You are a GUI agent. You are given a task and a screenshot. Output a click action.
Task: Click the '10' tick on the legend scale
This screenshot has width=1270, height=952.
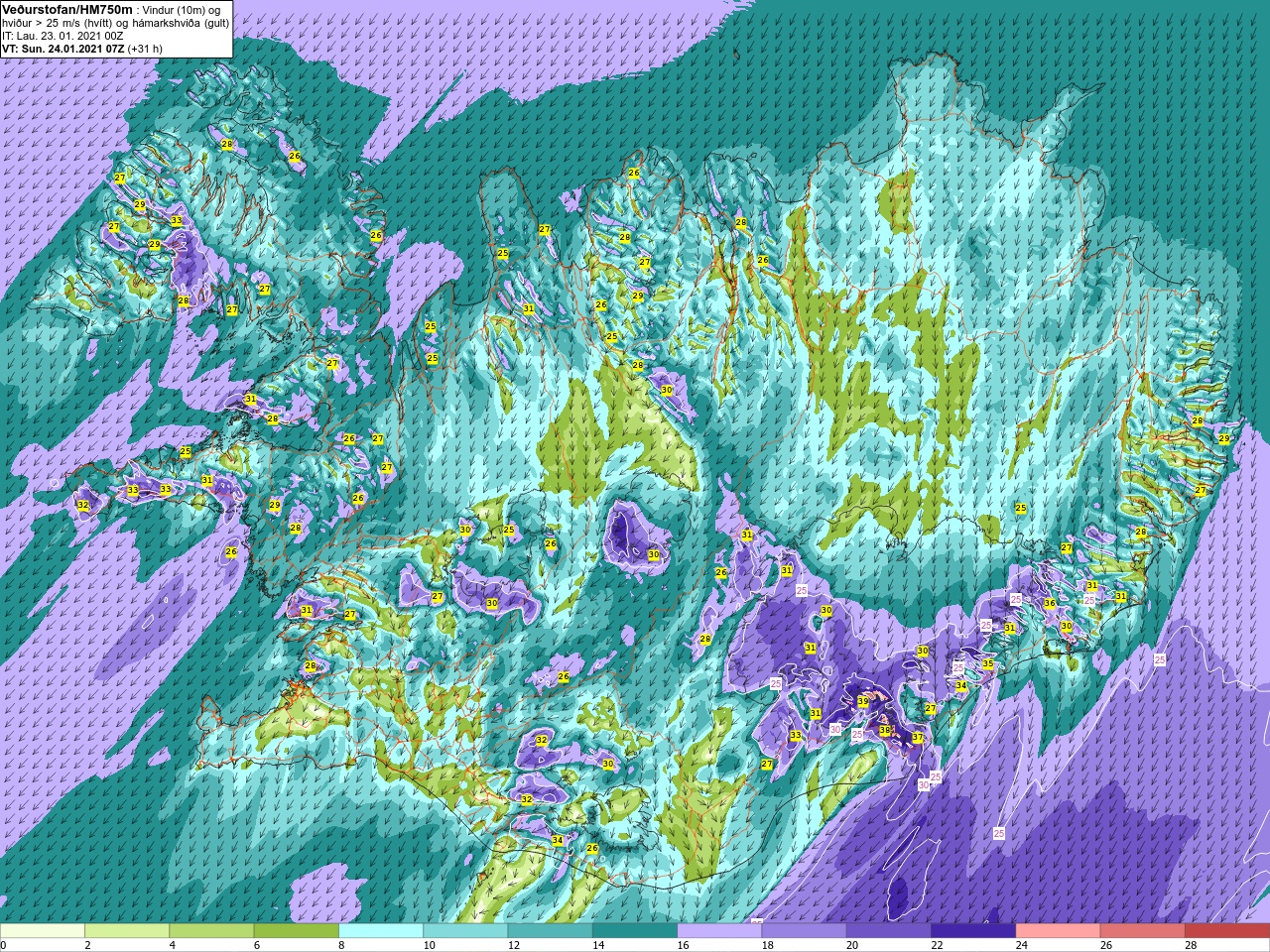[x=430, y=945]
